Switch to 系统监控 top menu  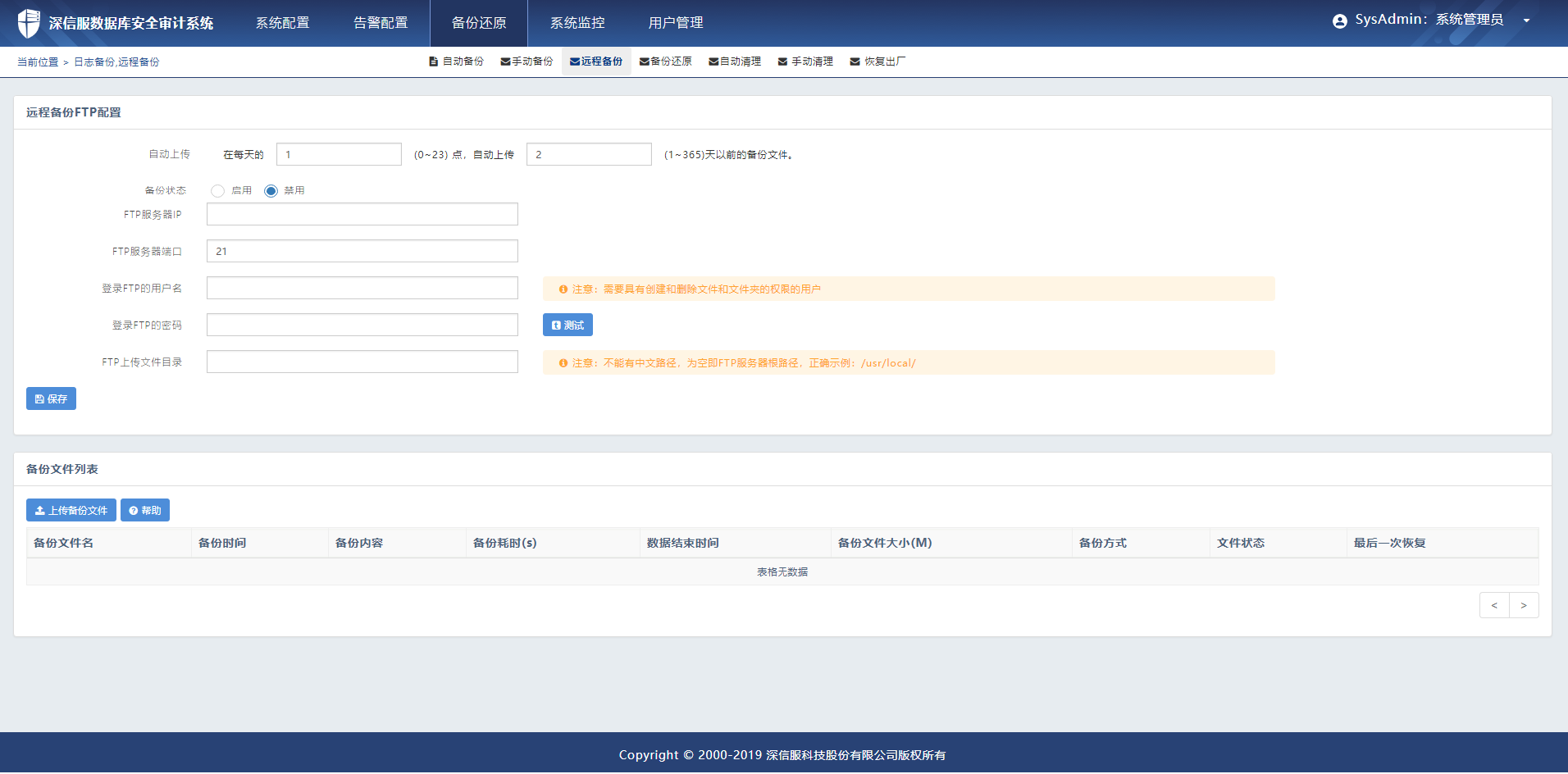(x=577, y=23)
